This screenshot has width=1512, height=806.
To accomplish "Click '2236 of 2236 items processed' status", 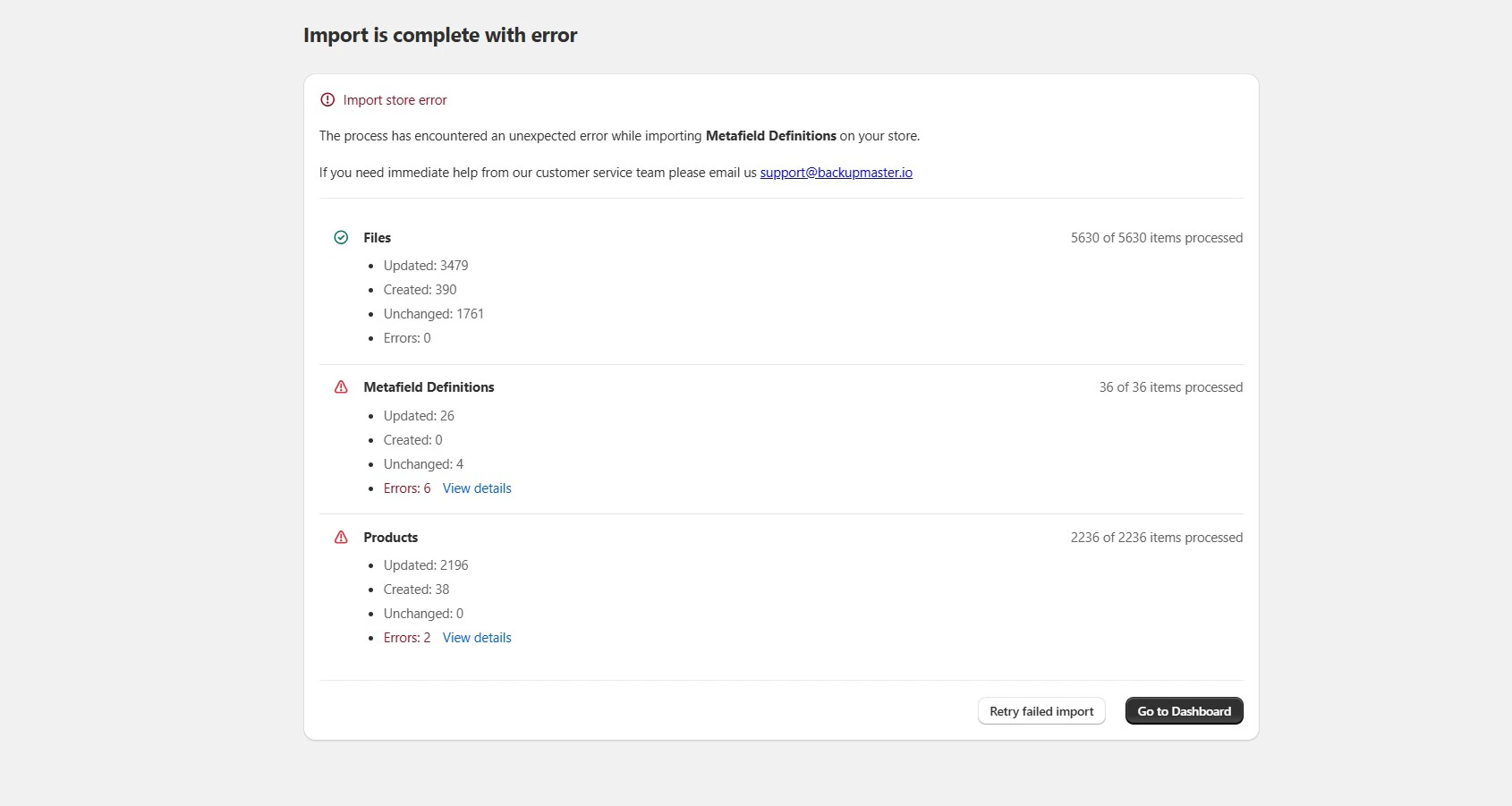I will [1156, 538].
